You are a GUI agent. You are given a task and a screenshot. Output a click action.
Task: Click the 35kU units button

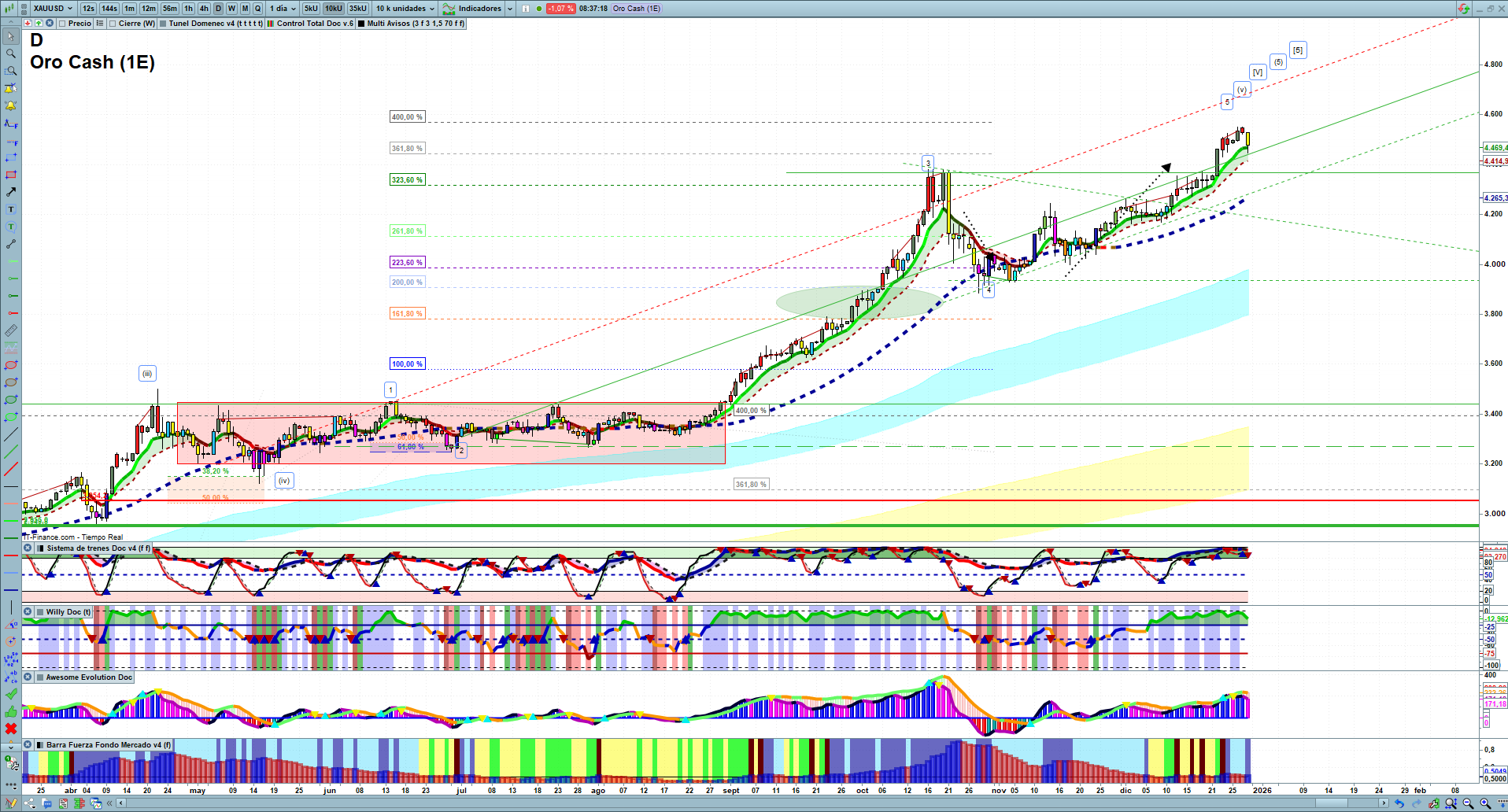pos(358,9)
